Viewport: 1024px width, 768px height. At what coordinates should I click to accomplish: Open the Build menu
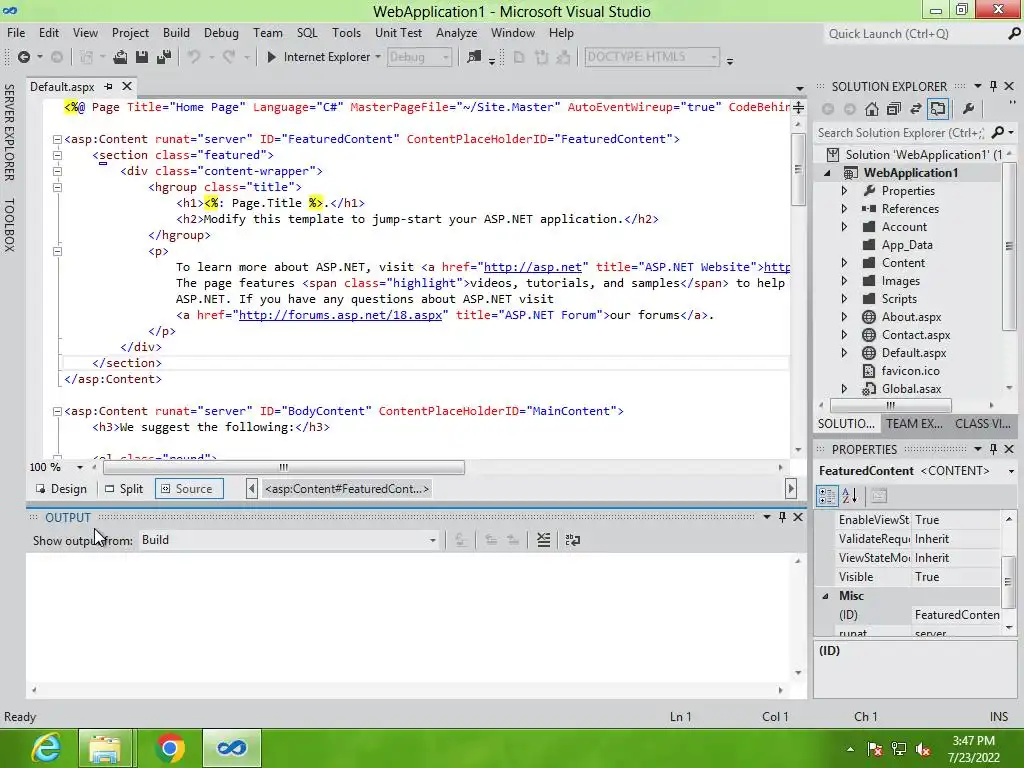click(176, 33)
